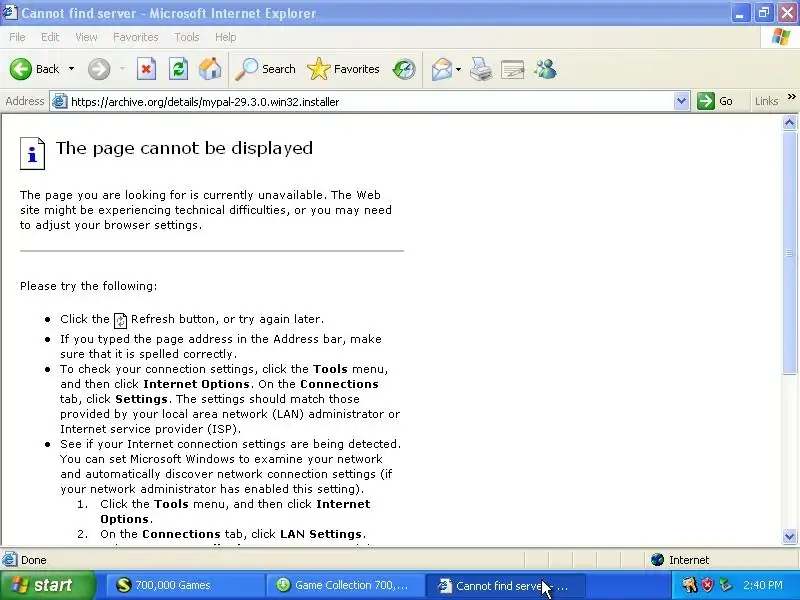Open the Windows Start menu
Viewport: 800px width, 600px height.
point(47,585)
